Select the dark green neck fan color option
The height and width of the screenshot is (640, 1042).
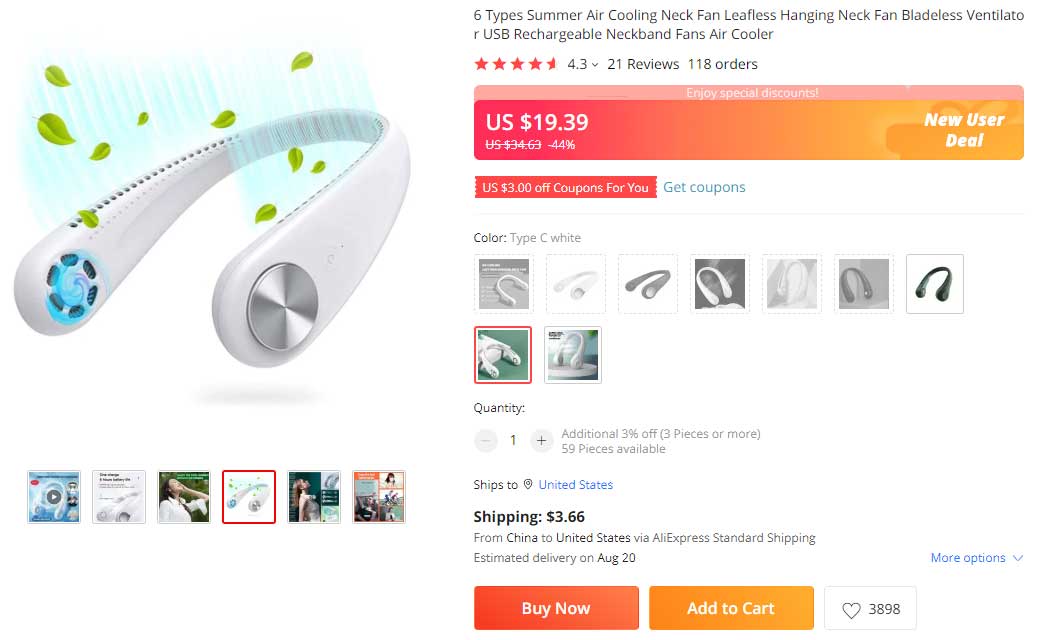click(x=935, y=284)
